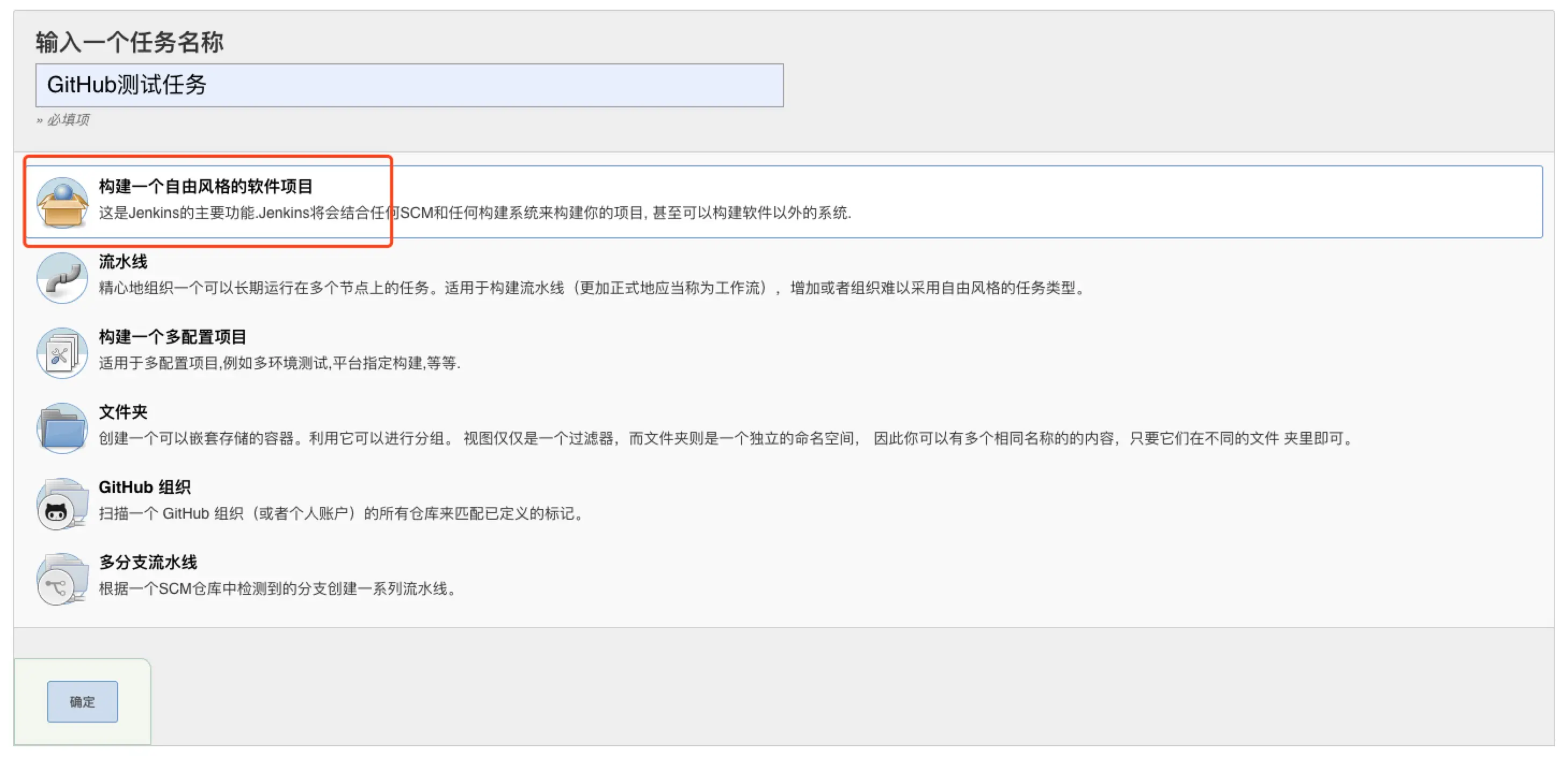
Task: Choose the 流水线 item type title
Action: [123, 261]
